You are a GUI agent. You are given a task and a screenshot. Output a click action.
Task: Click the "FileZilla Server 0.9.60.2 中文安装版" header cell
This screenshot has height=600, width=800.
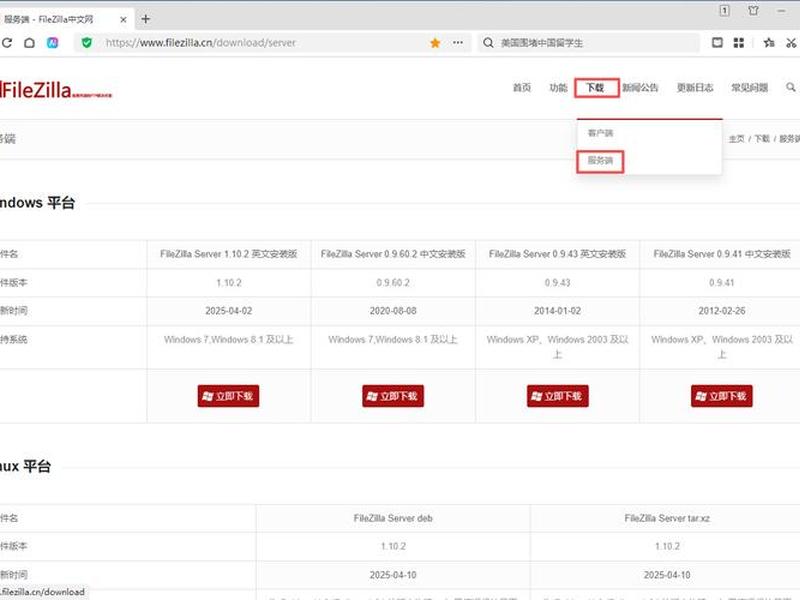393,254
